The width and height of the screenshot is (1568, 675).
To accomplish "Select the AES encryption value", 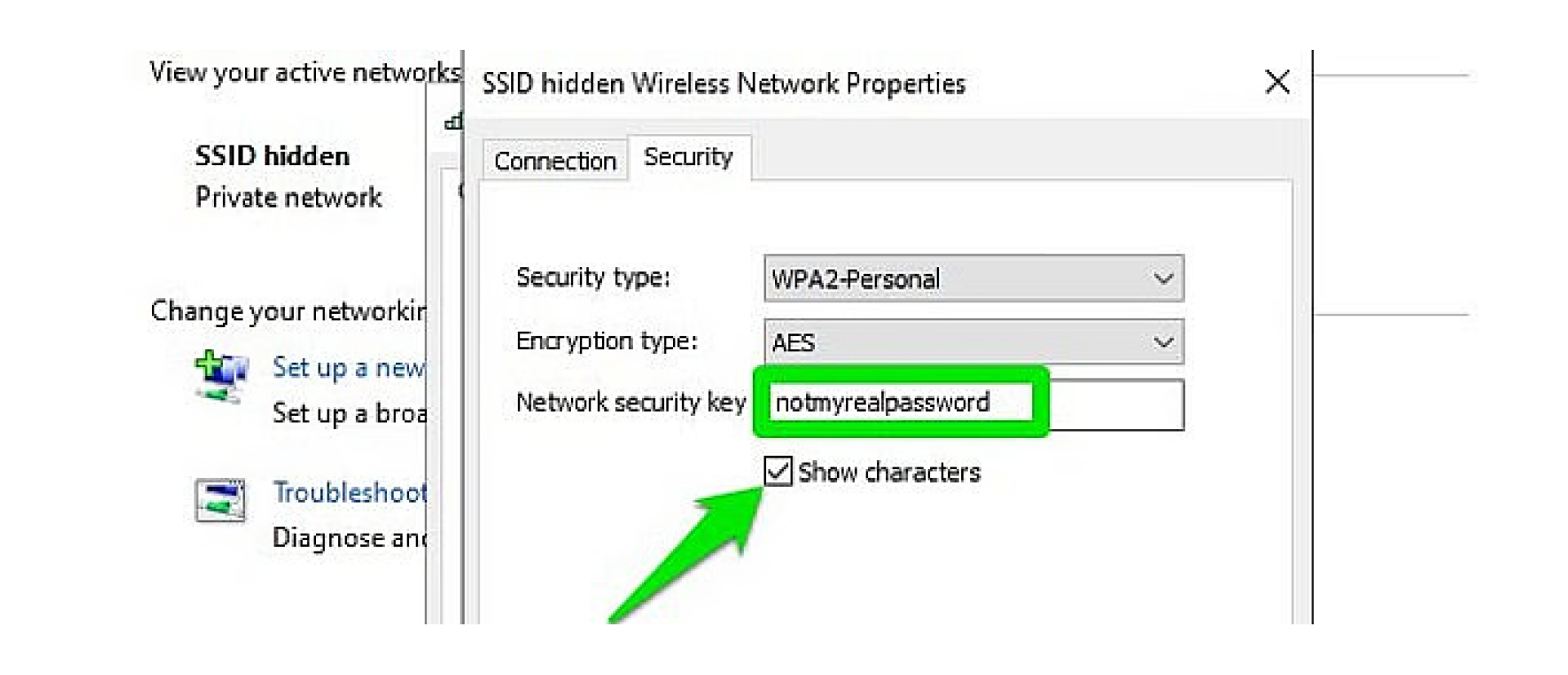I will coord(898,342).
